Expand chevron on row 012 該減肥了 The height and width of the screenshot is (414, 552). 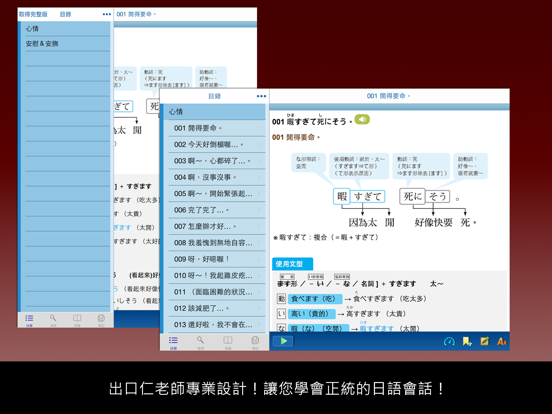tap(259, 308)
